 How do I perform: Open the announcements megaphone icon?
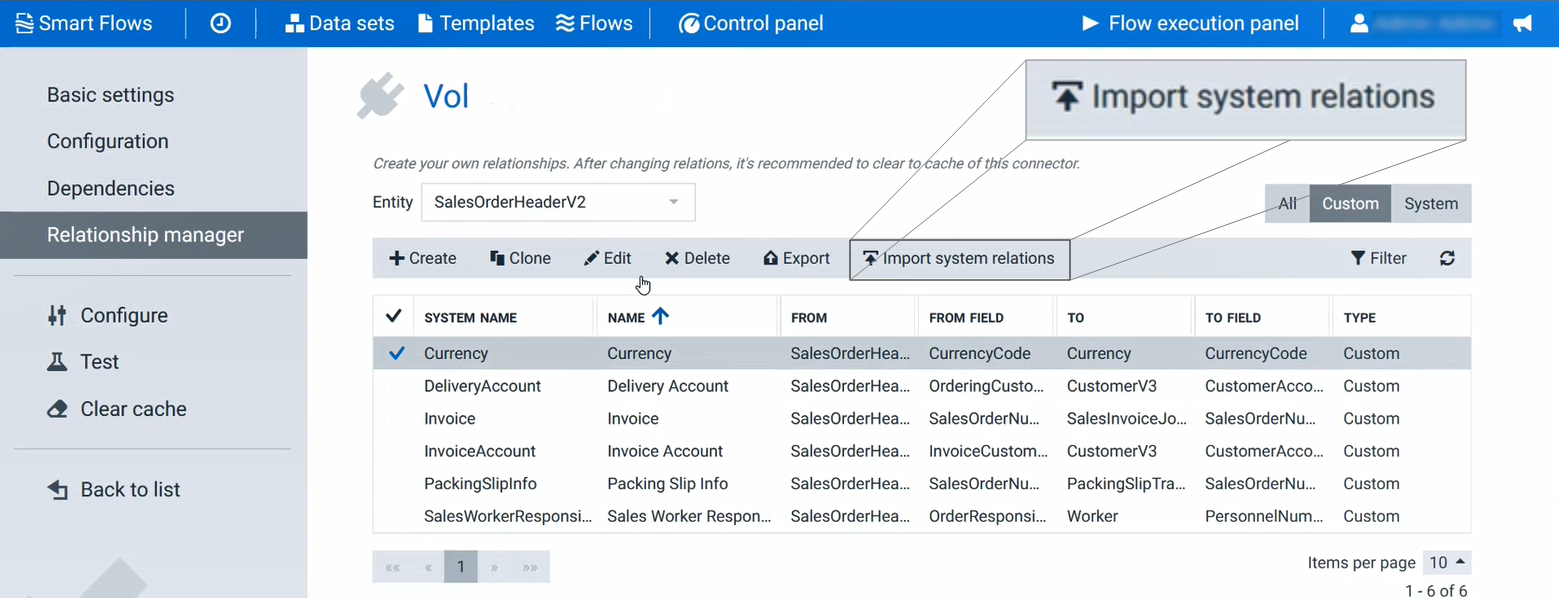(1523, 23)
